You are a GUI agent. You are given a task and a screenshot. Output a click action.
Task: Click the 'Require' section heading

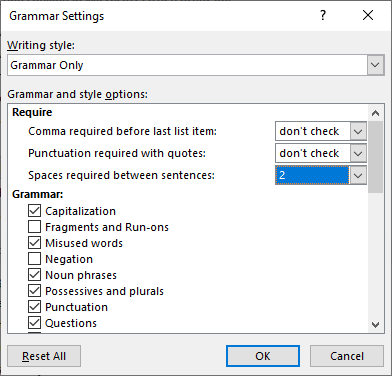[32, 112]
